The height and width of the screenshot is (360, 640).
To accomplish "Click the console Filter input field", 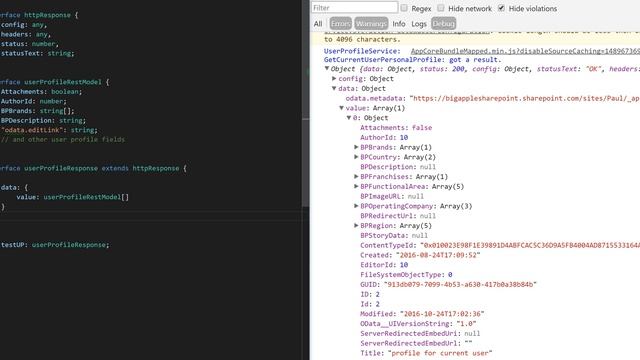I will (354, 7).
